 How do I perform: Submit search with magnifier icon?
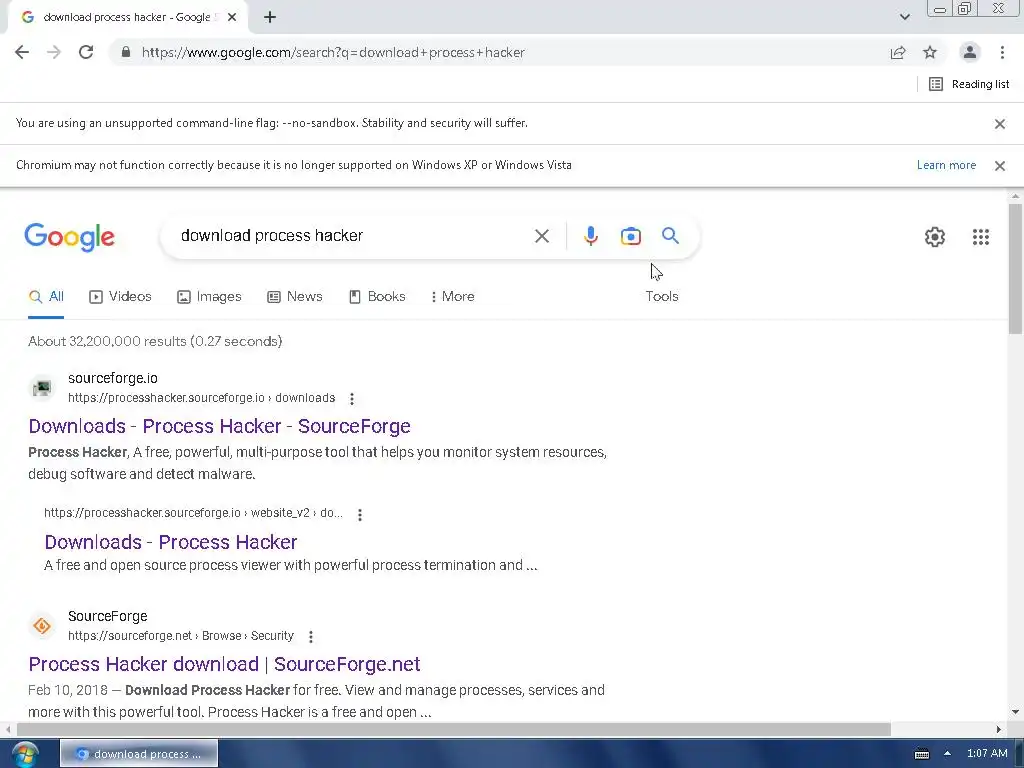click(671, 236)
